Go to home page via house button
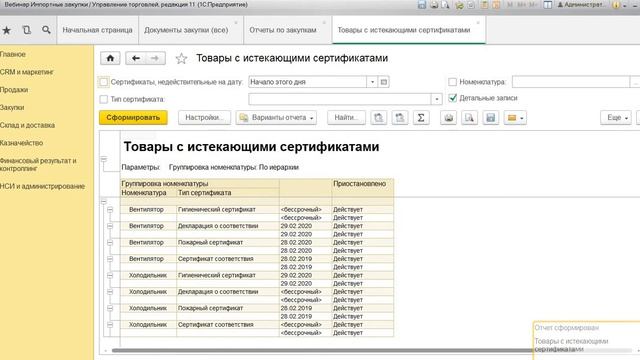 110,58
